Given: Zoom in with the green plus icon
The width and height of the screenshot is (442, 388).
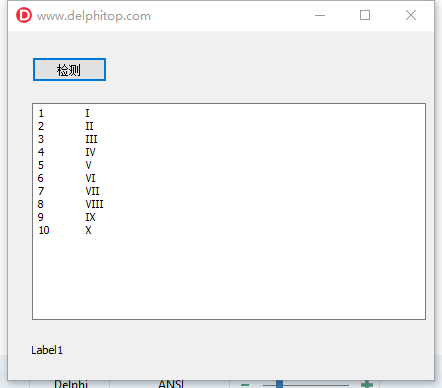Looking at the screenshot, I should click(x=367, y=384).
